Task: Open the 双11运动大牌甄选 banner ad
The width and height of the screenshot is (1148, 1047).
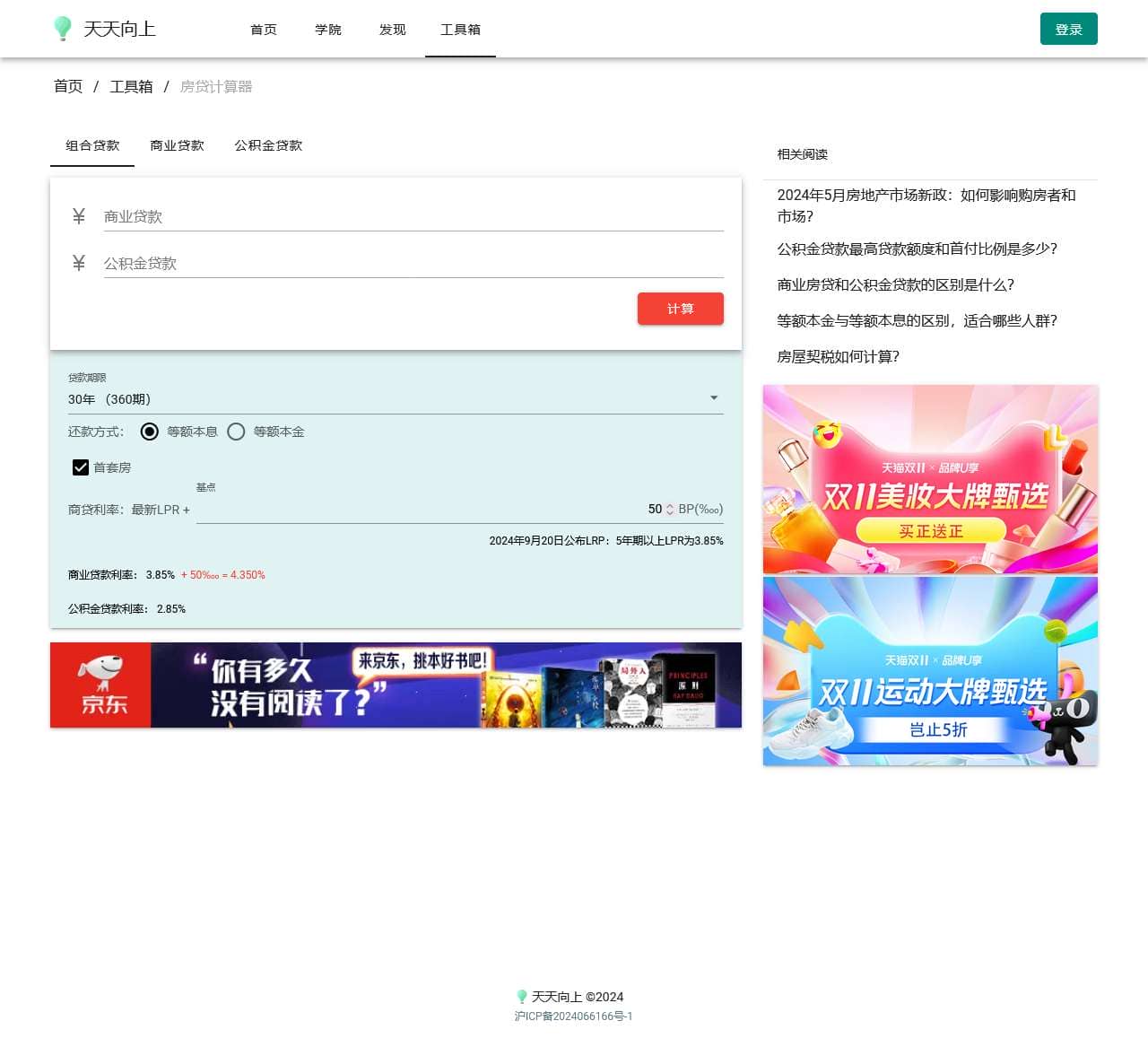Action: click(x=930, y=671)
